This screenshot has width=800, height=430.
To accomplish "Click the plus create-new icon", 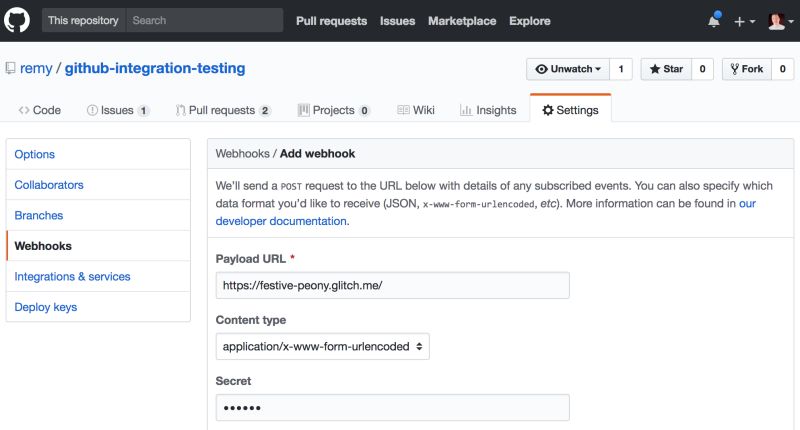I will pyautogui.click(x=745, y=21).
